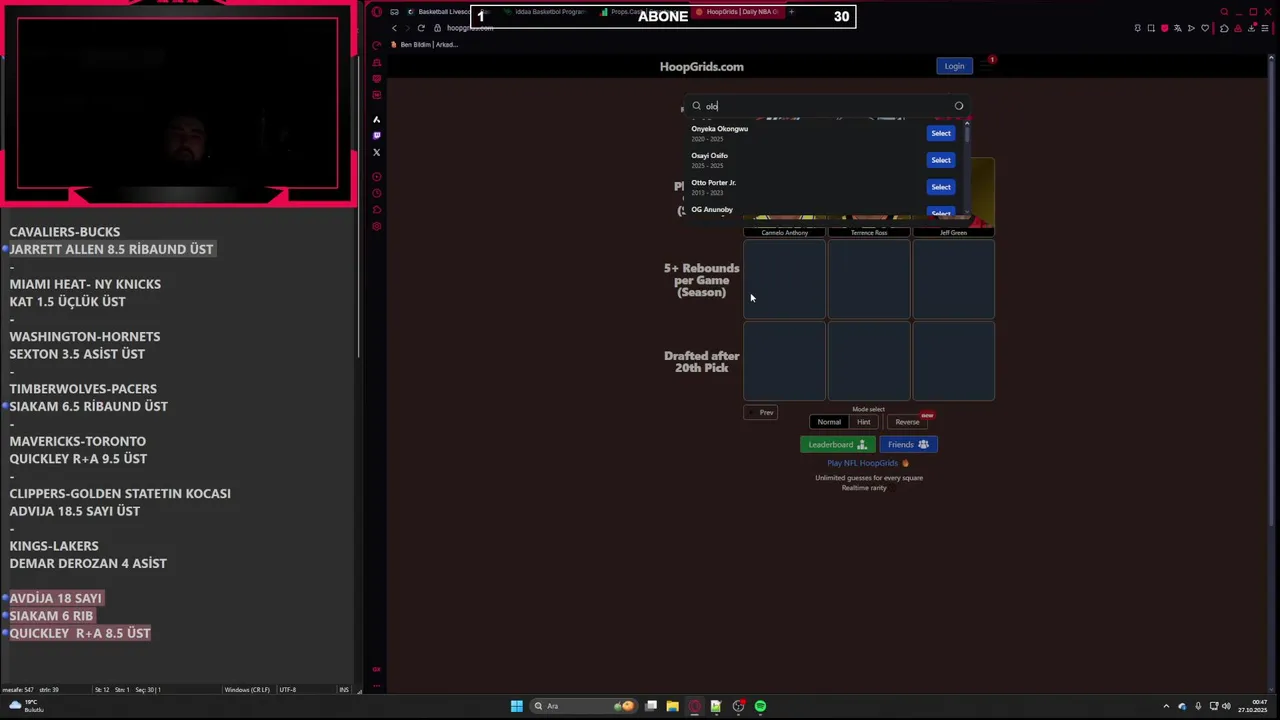Viewport: 1280px width, 720px height.
Task: Click the QUICKLEY R+A 8.5 ÜST line
Action: coord(80,633)
